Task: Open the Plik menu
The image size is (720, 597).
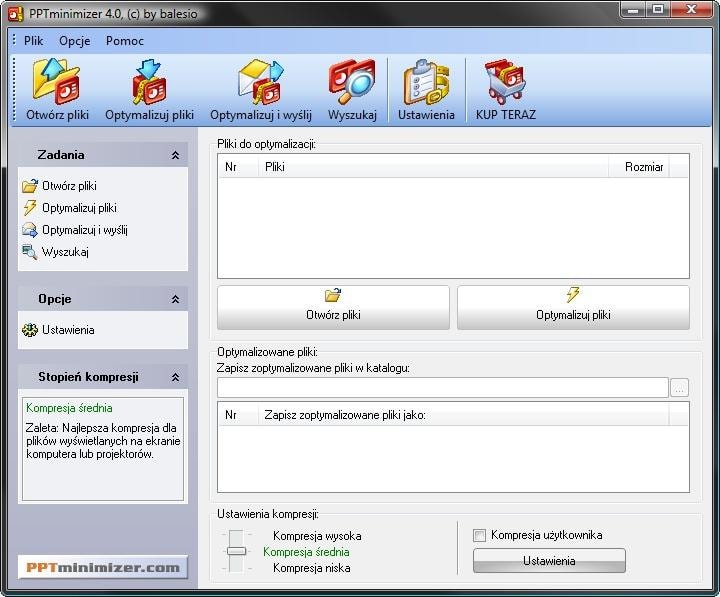Action: (34, 41)
